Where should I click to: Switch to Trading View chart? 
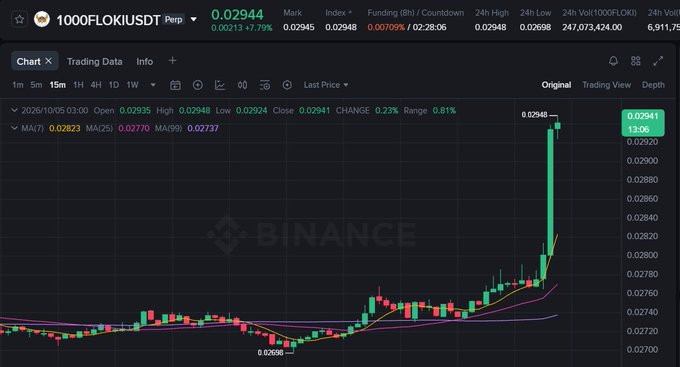(606, 85)
